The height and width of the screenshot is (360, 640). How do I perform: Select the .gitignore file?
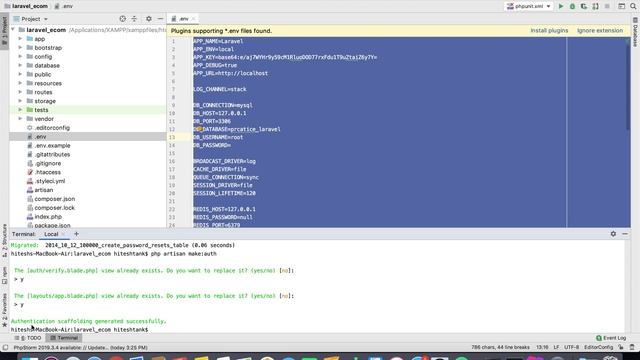pos(48,163)
